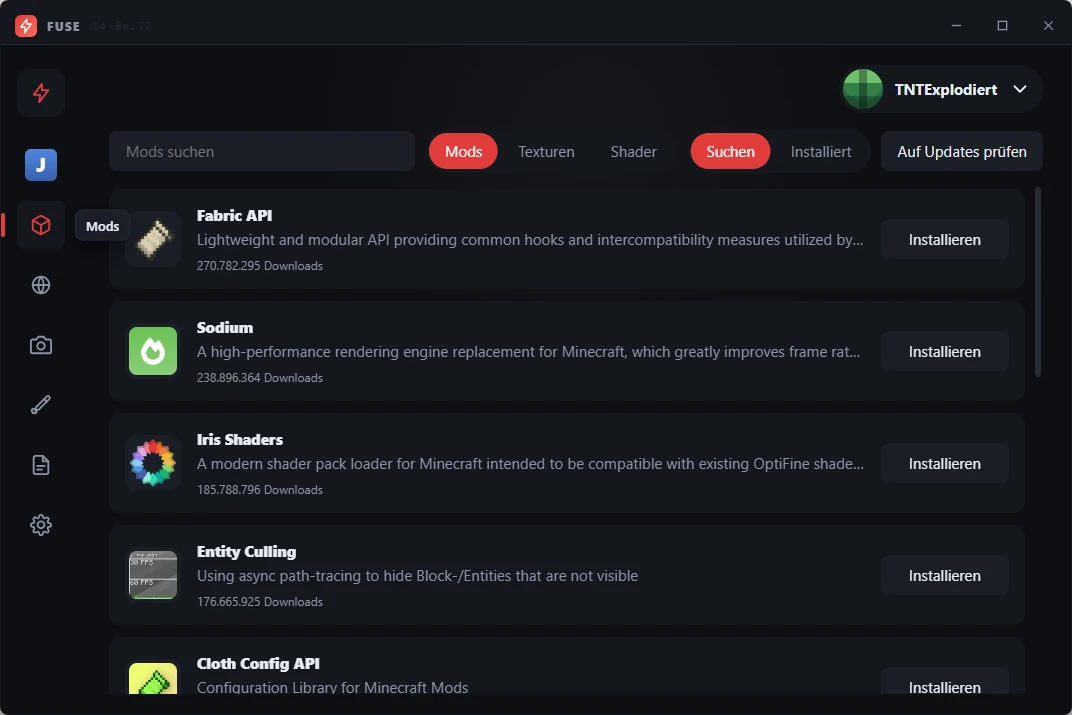Install the Entity Culling mod
The image size is (1072, 715).
point(945,576)
